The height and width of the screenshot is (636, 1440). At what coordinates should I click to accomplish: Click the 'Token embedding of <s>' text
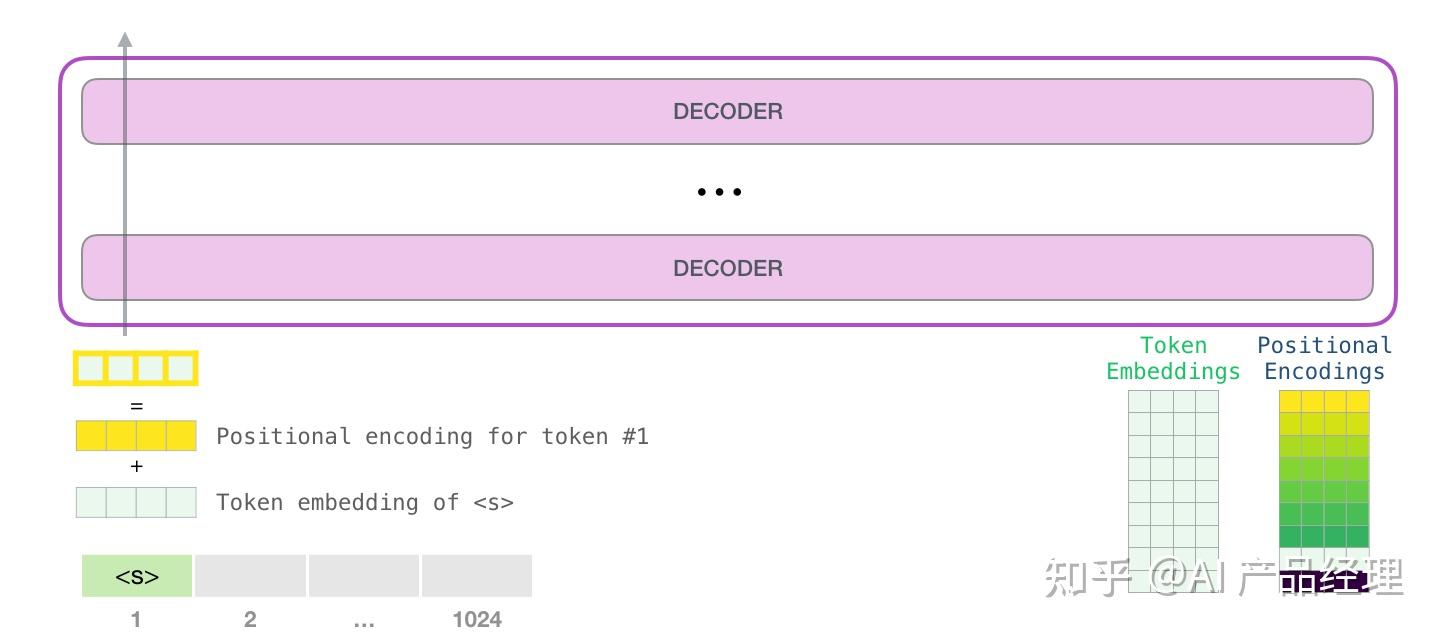(x=365, y=502)
